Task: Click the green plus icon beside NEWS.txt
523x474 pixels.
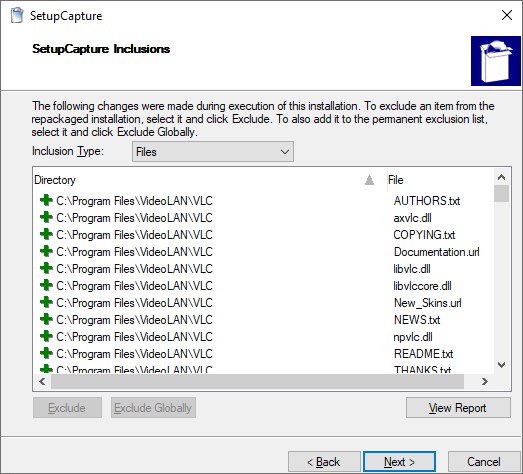Action: (46, 319)
